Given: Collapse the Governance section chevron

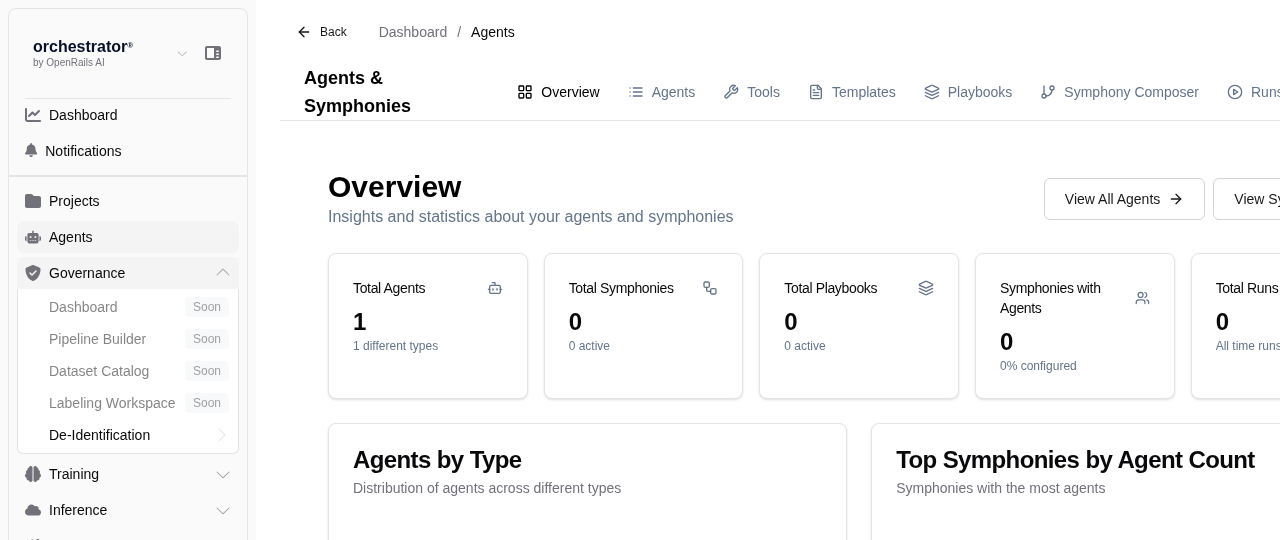Looking at the screenshot, I should coord(223,273).
